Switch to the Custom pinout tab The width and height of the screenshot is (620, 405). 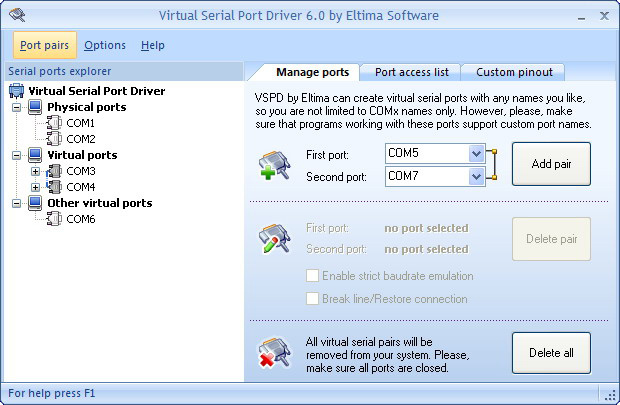point(514,72)
